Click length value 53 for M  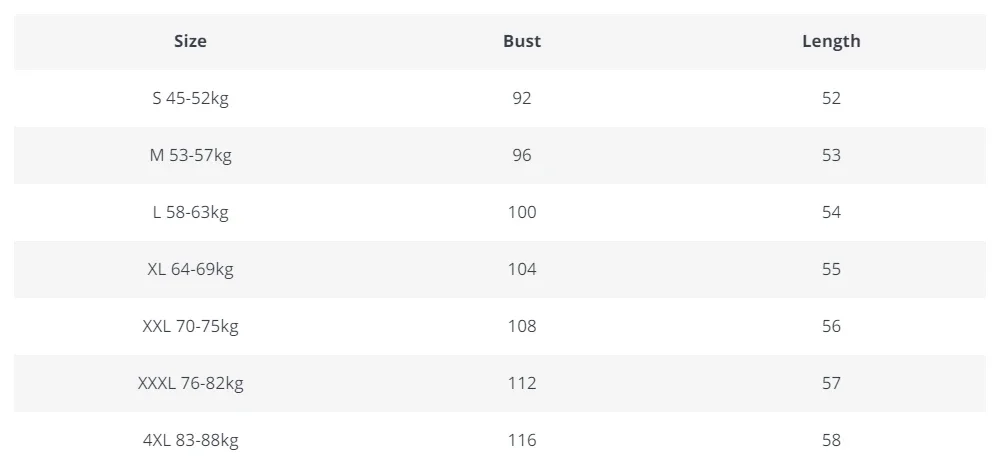[831, 155]
